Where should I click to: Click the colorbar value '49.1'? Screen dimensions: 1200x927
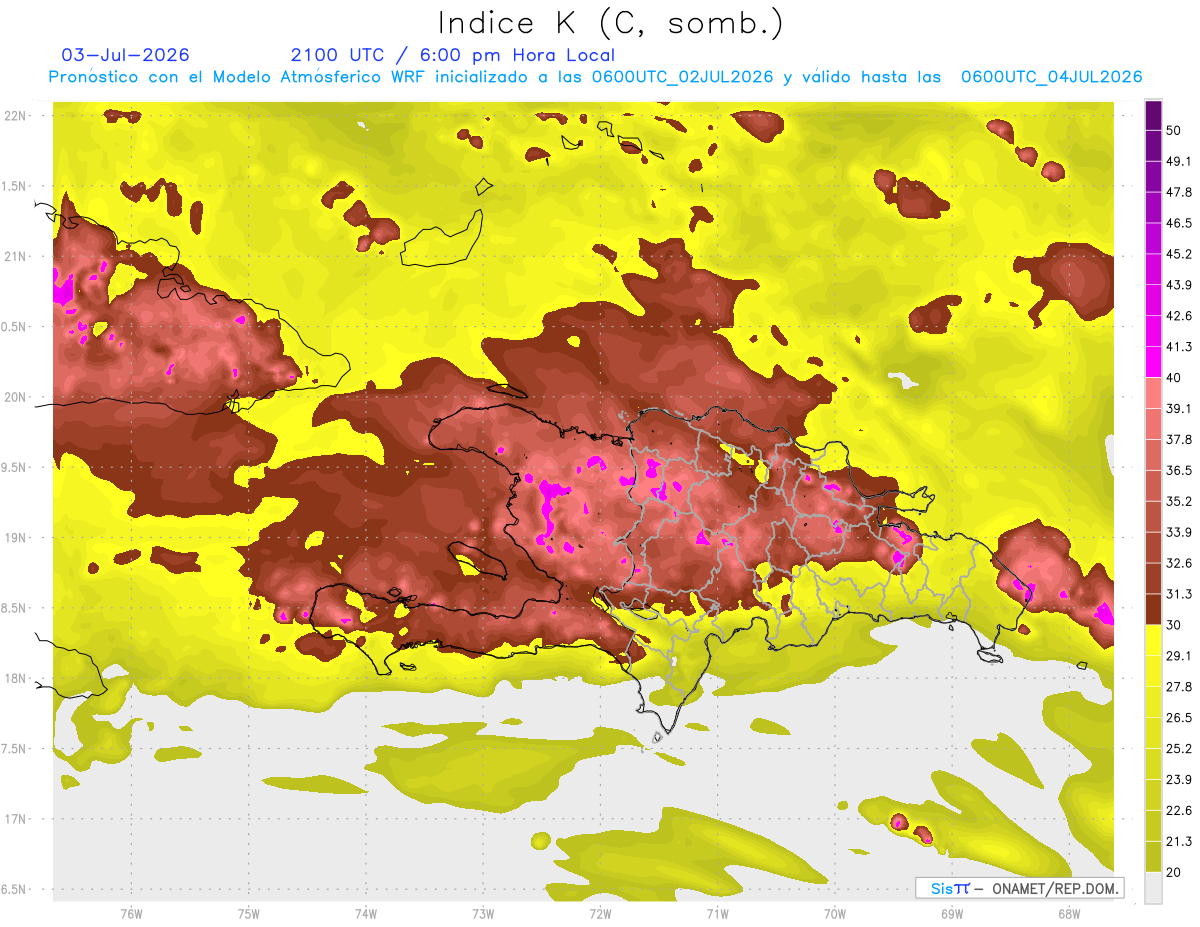[x=1179, y=162]
